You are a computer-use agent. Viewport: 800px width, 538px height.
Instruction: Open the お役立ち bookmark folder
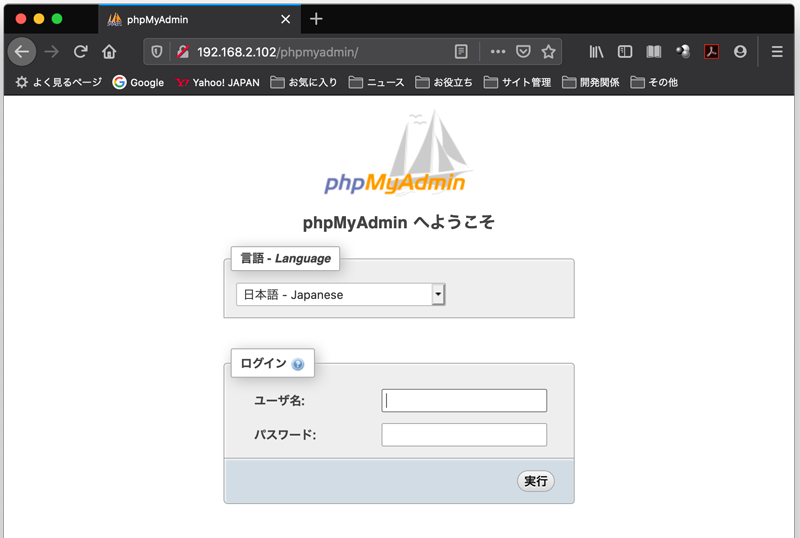(x=444, y=82)
